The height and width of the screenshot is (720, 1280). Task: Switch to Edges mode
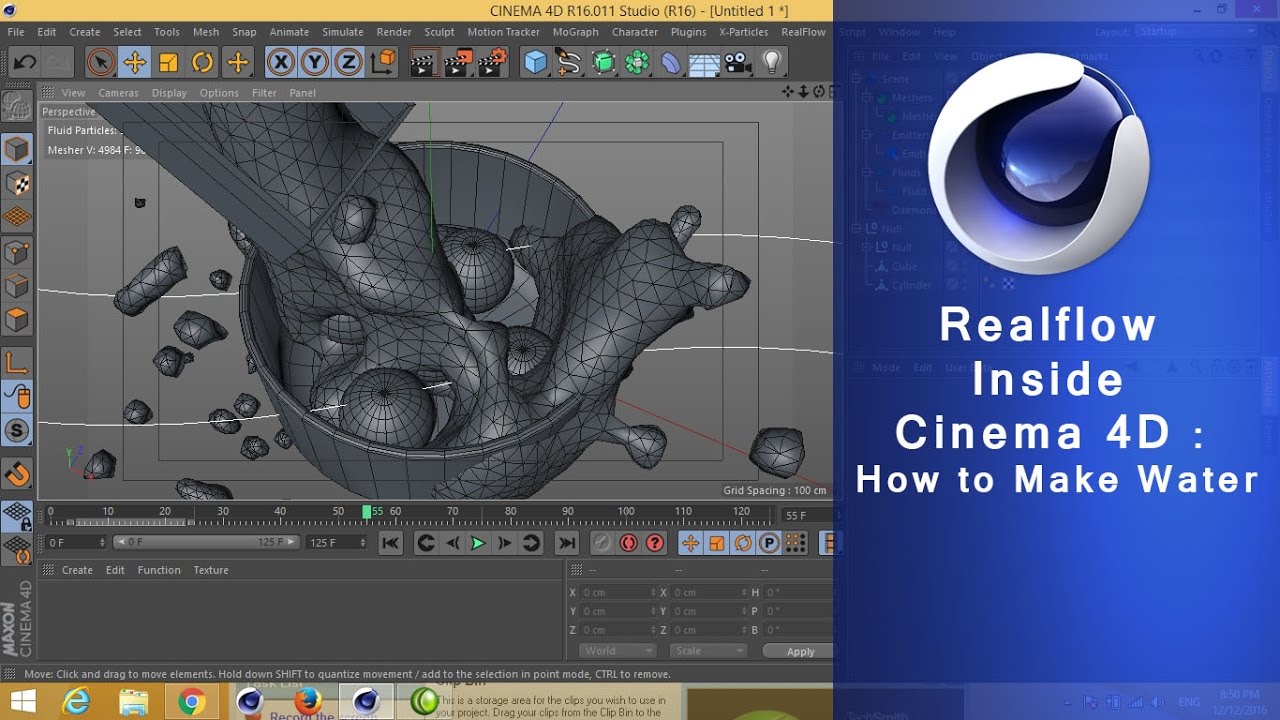click(x=17, y=286)
